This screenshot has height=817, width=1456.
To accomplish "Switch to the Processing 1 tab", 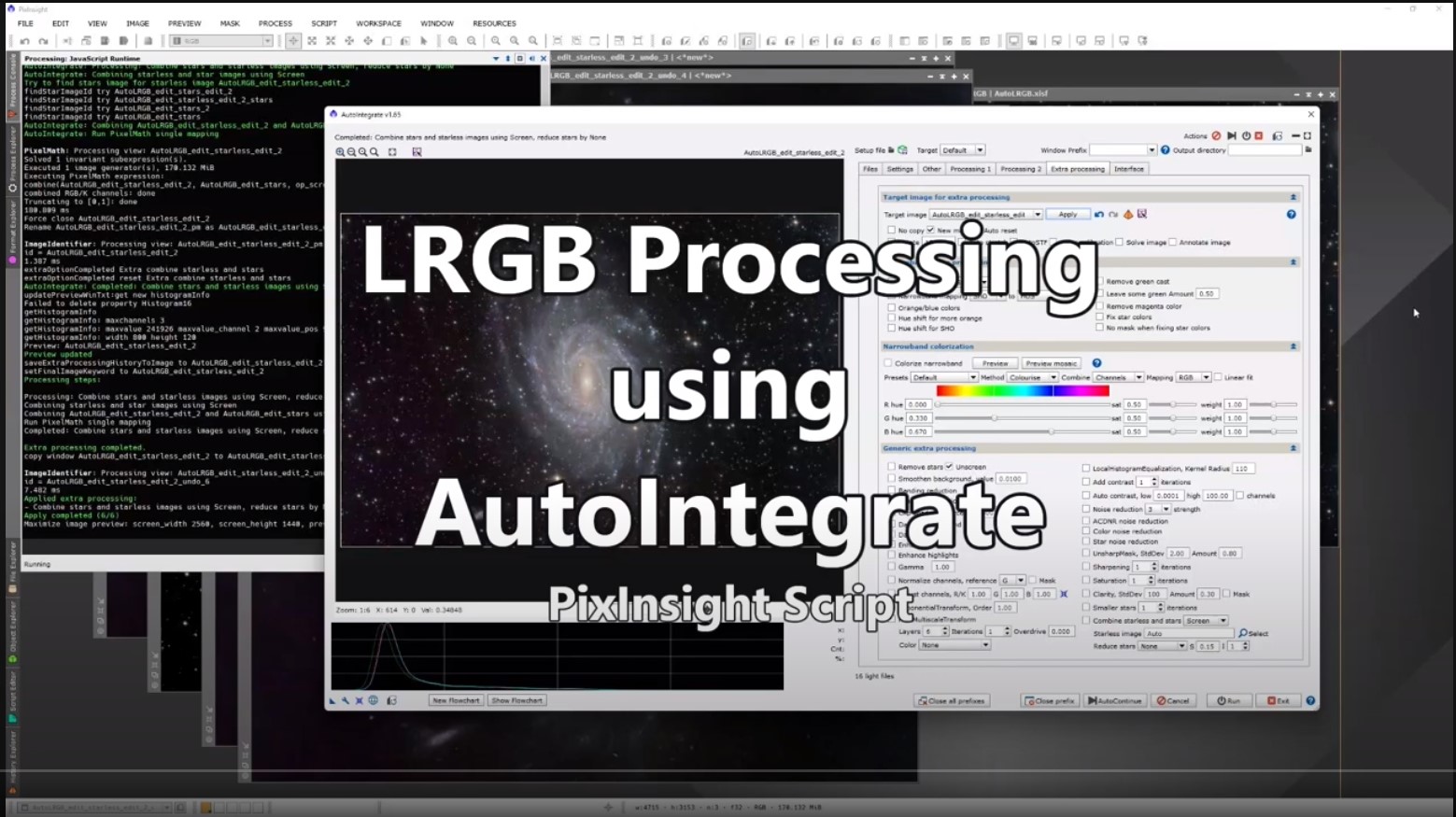I will (969, 169).
